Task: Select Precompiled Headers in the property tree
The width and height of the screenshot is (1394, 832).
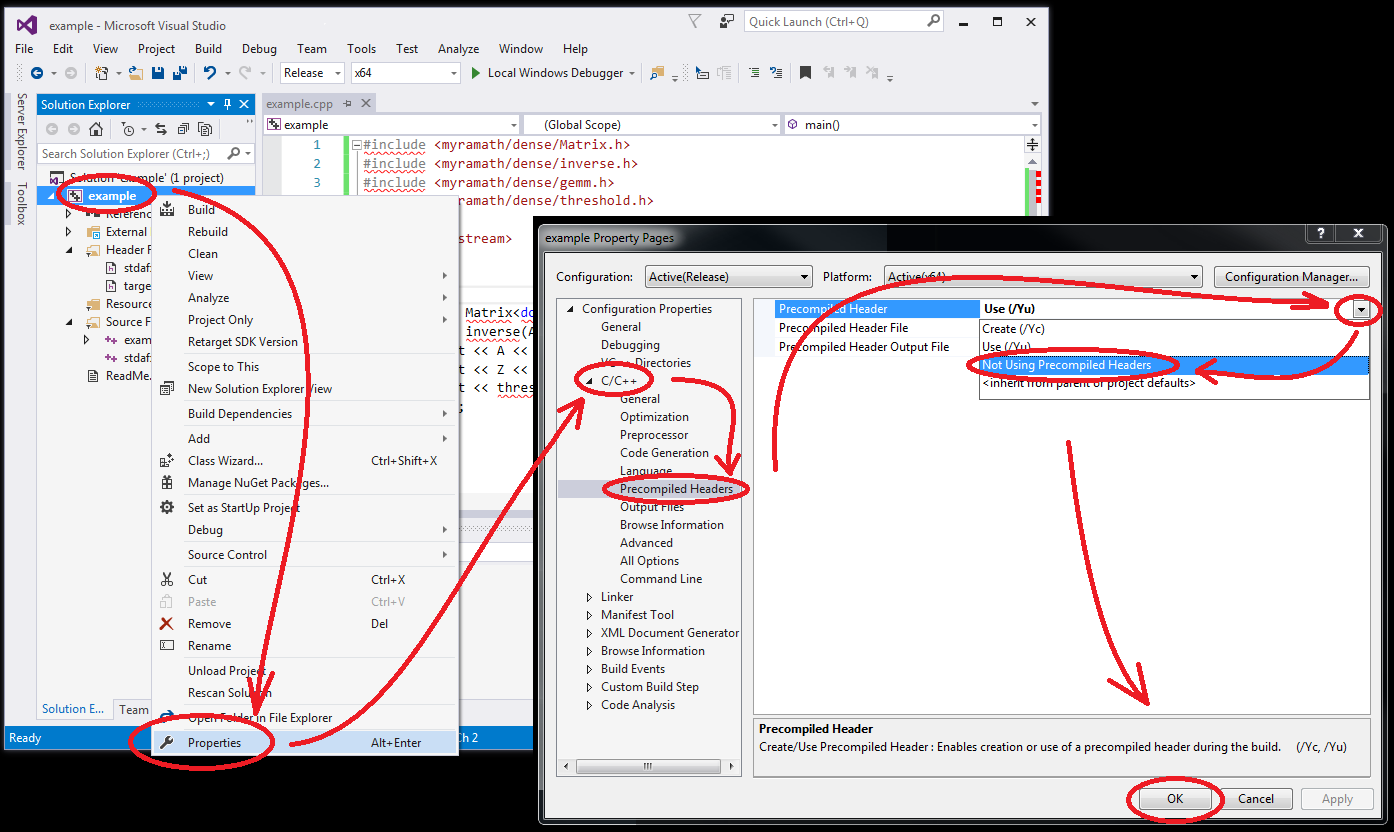Action: click(x=676, y=489)
